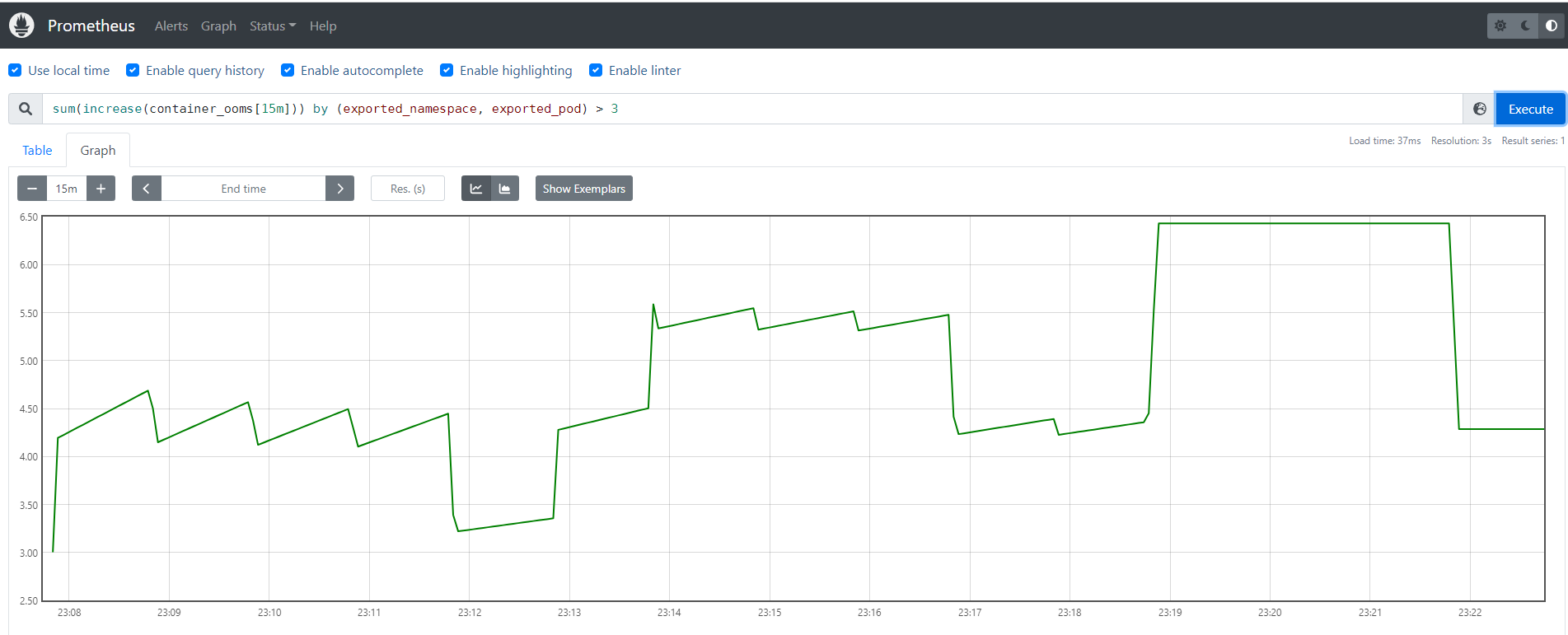The height and width of the screenshot is (635, 1568).
Task: Move end time backward with left chevron
Action: 147,189
